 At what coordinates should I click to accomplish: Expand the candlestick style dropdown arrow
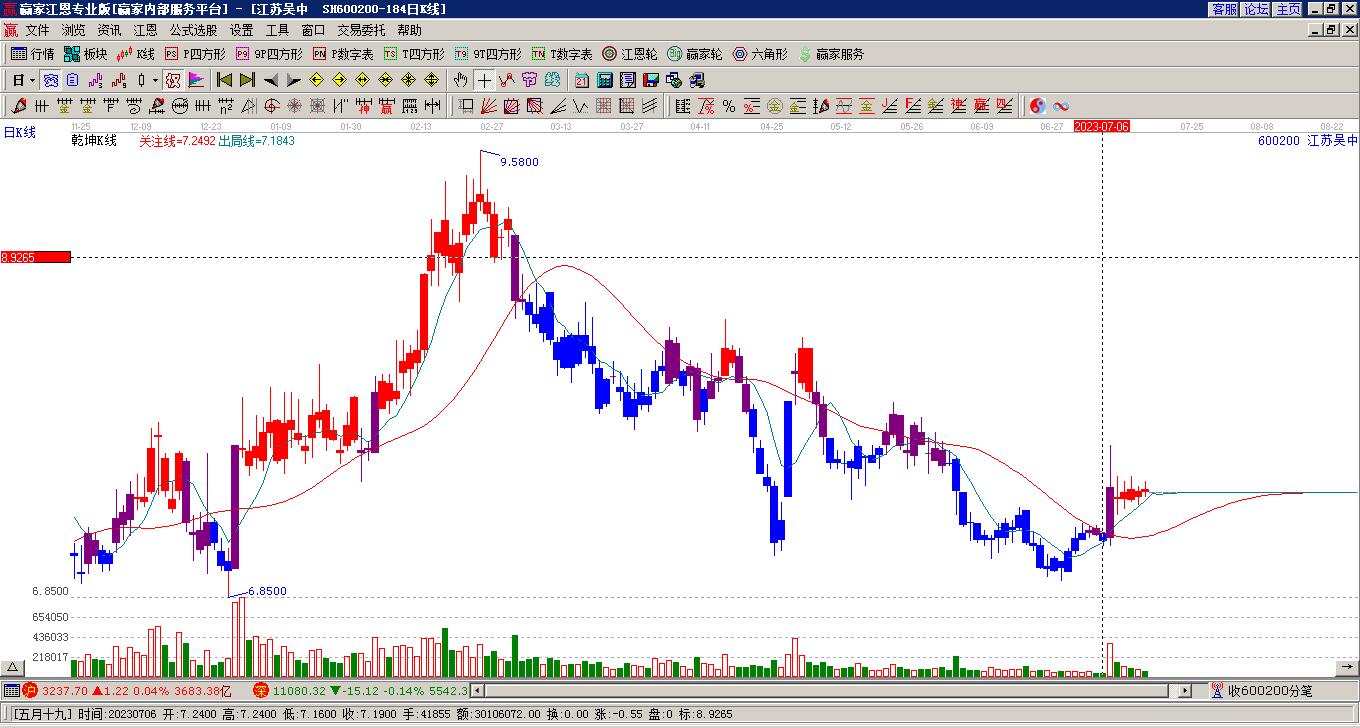[x=155, y=80]
